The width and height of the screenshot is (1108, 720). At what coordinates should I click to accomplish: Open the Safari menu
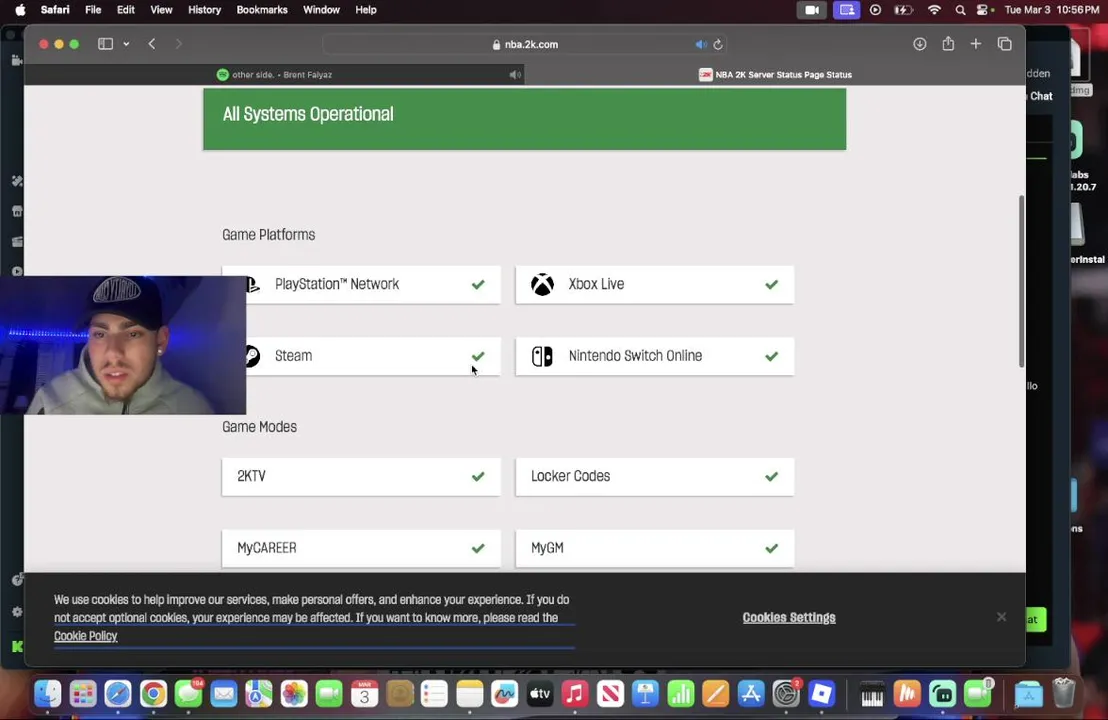pyautogui.click(x=55, y=10)
